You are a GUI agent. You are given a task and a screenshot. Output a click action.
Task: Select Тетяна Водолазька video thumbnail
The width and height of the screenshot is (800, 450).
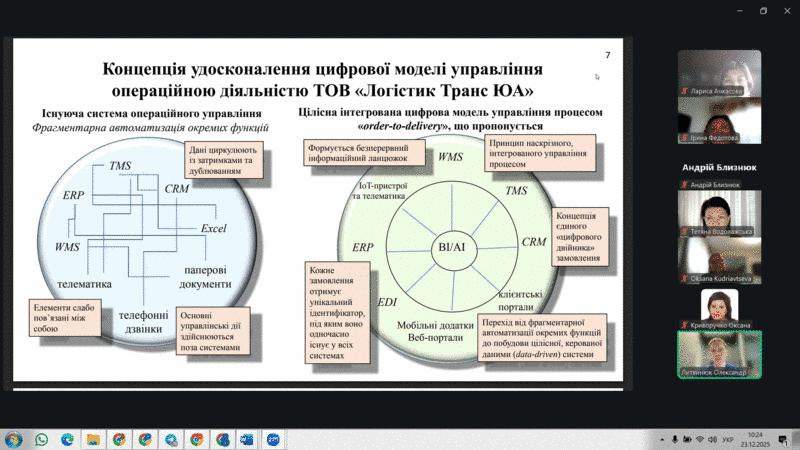(718, 212)
